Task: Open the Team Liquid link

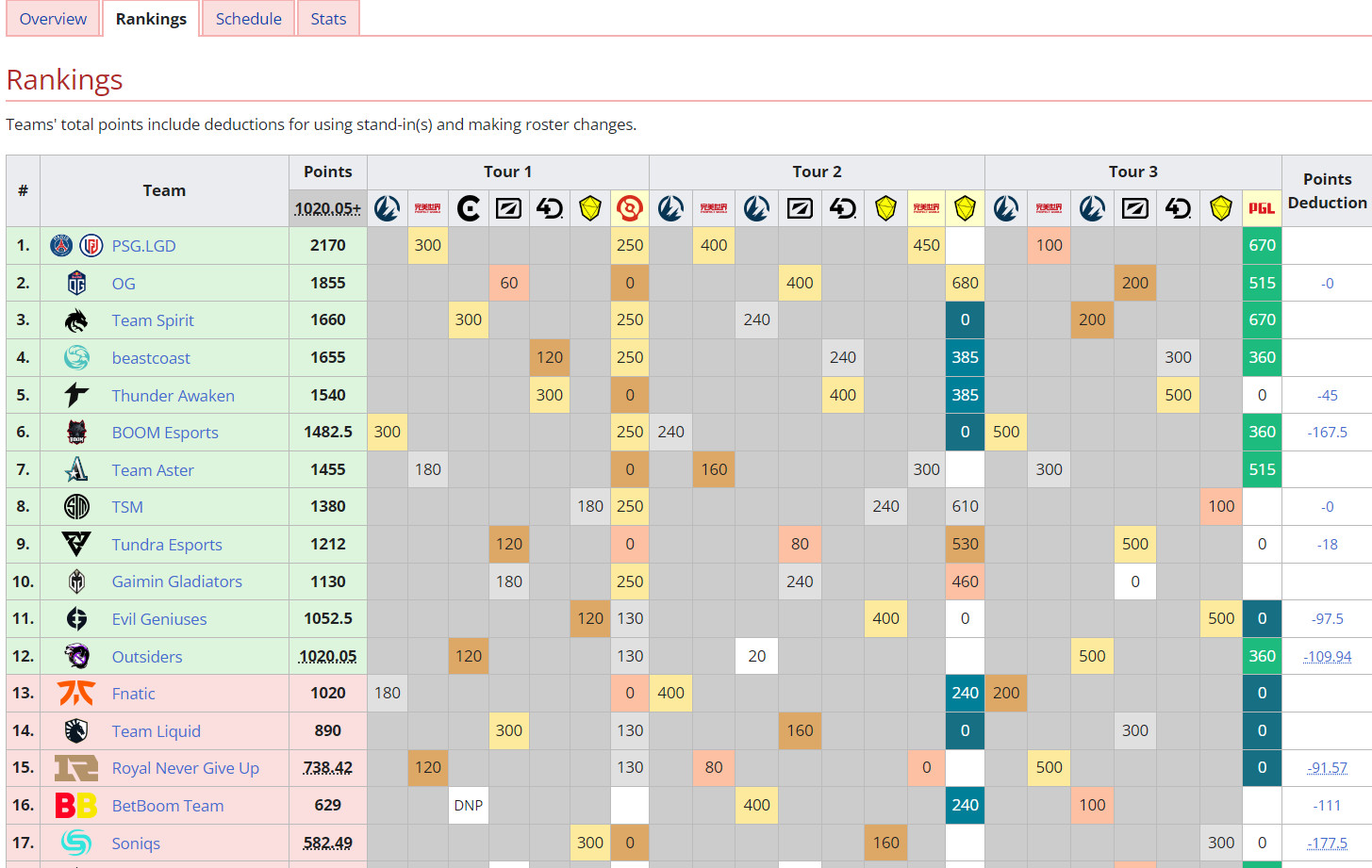Action: click(x=157, y=731)
